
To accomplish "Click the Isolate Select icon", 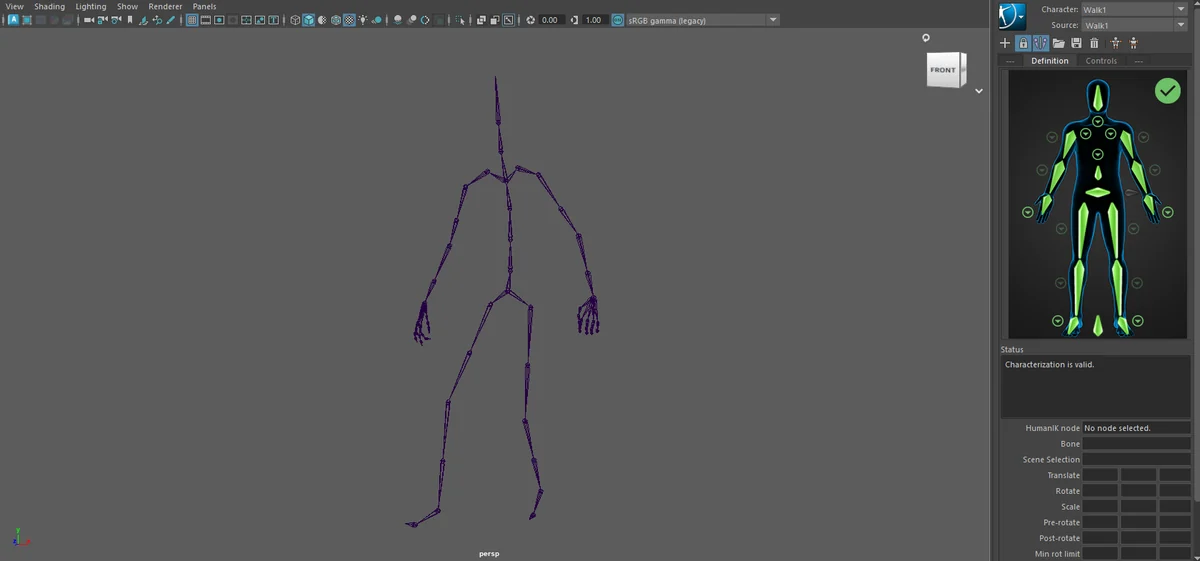I will (x=459, y=20).
